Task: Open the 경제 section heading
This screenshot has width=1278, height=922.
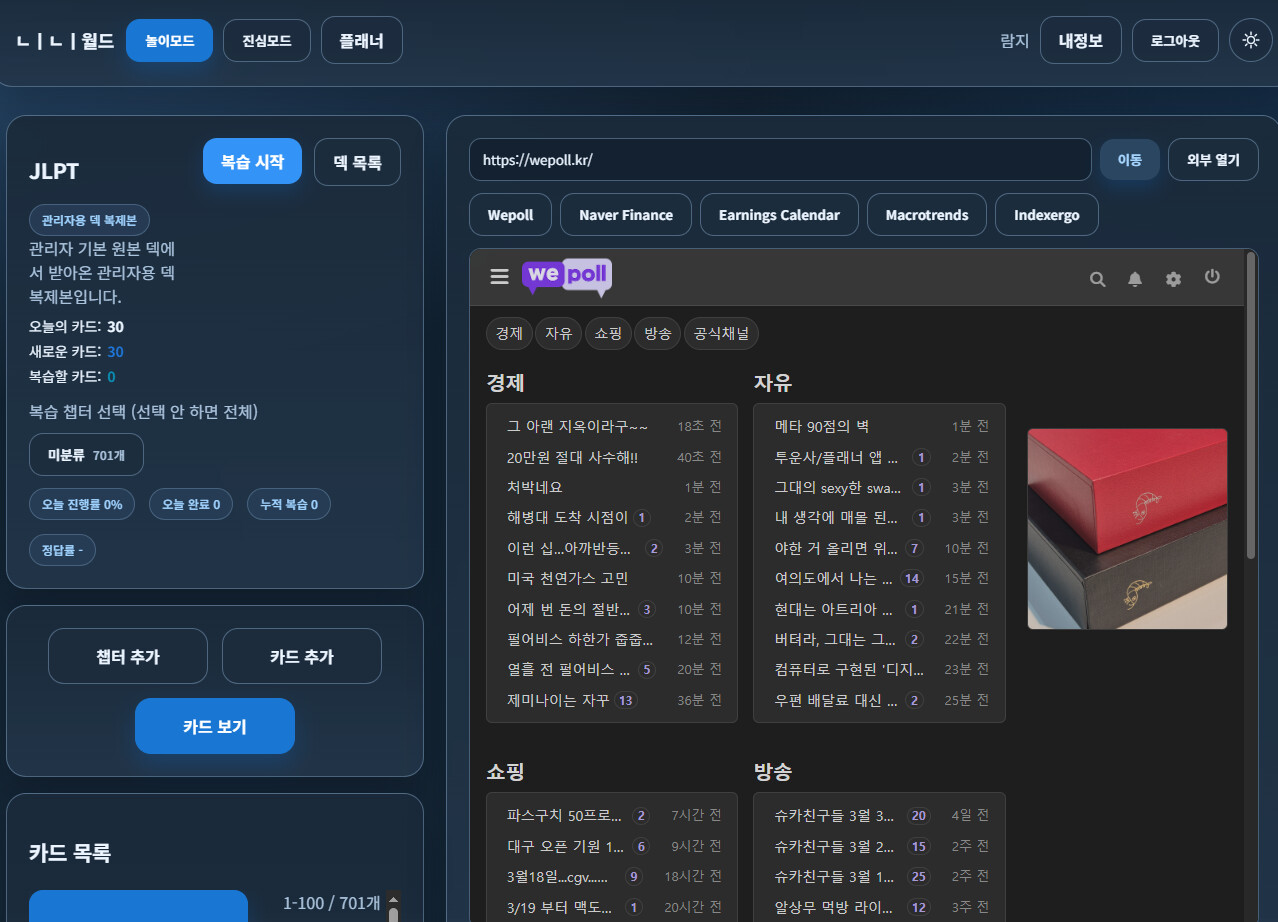Action: click(x=506, y=383)
